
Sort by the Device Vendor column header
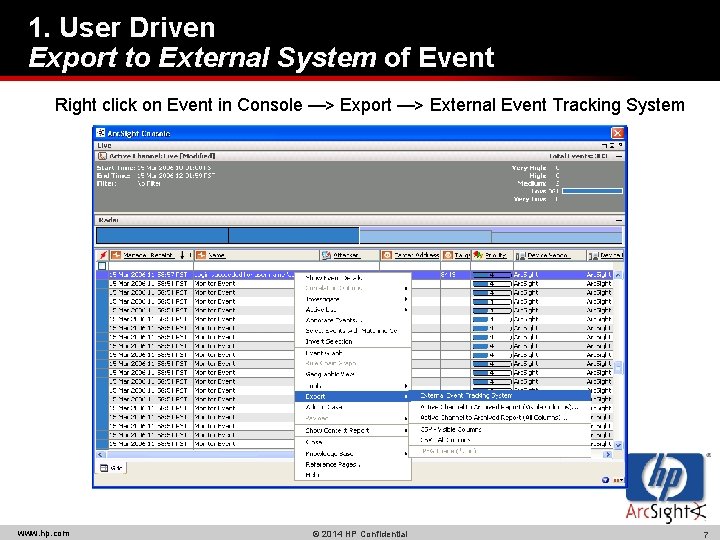pos(550,255)
